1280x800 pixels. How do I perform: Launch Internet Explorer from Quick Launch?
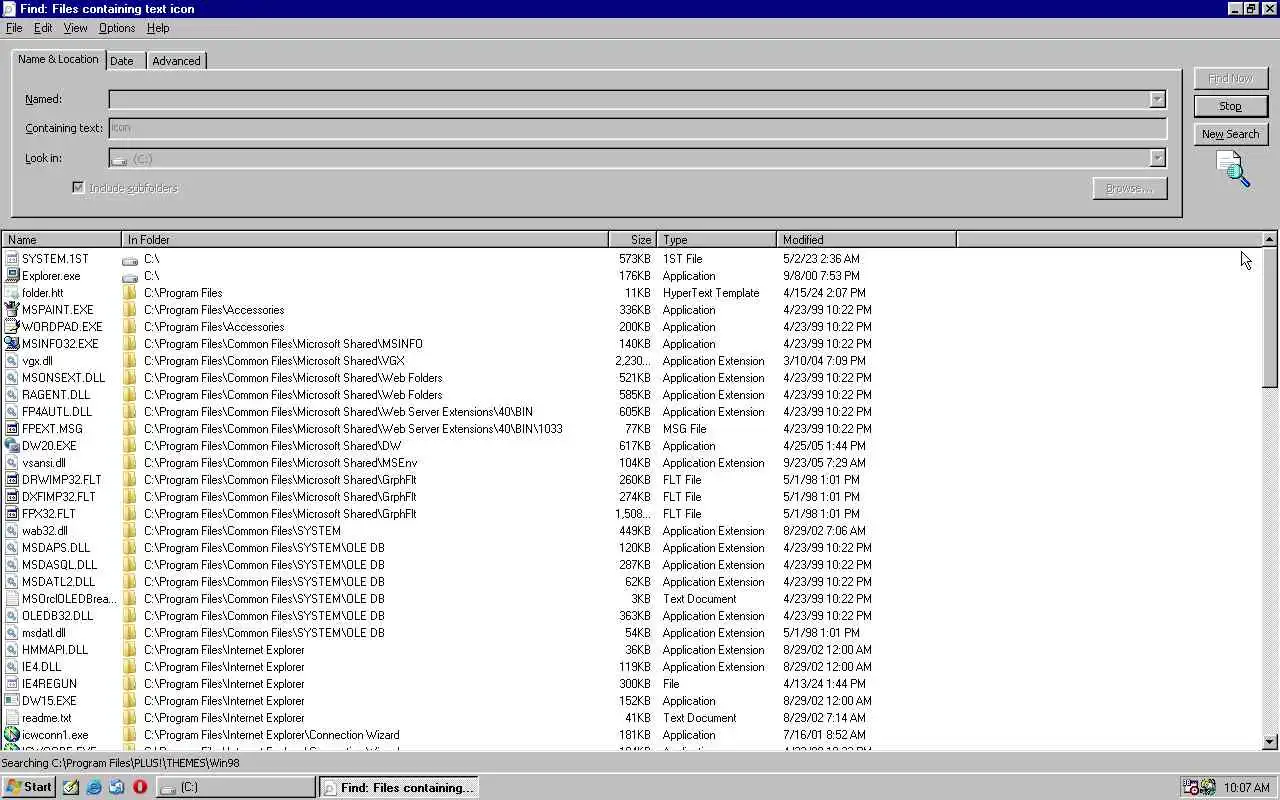(x=94, y=787)
